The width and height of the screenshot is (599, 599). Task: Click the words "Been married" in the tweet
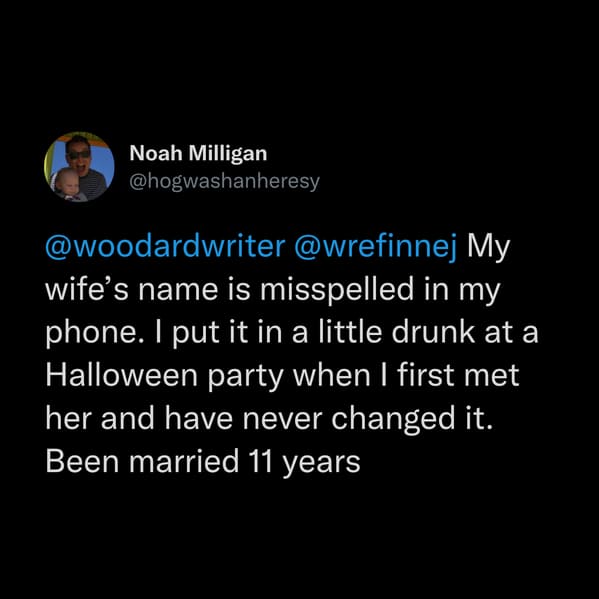[142, 462]
